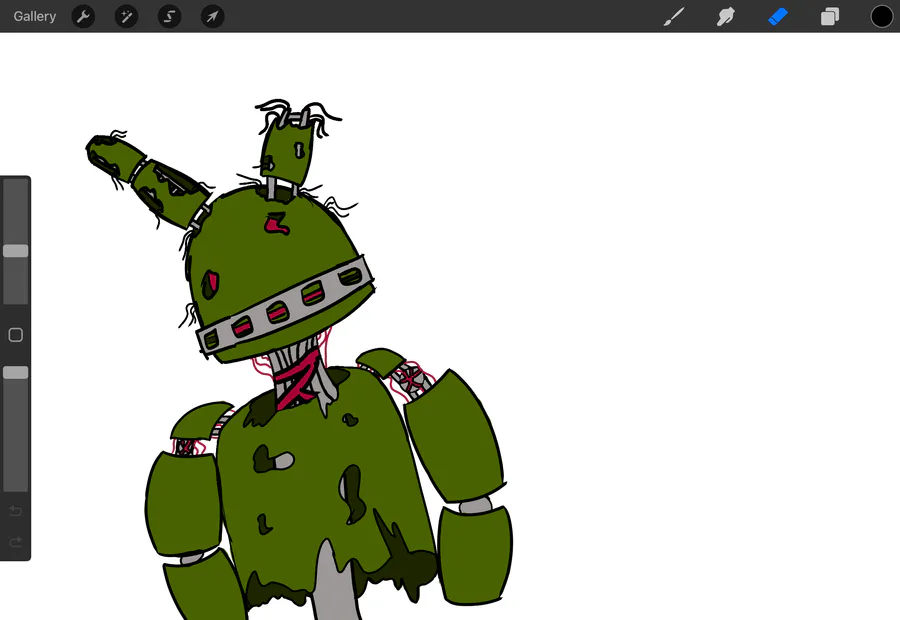Open the Gallery view
The height and width of the screenshot is (620, 900).
tap(34, 16)
